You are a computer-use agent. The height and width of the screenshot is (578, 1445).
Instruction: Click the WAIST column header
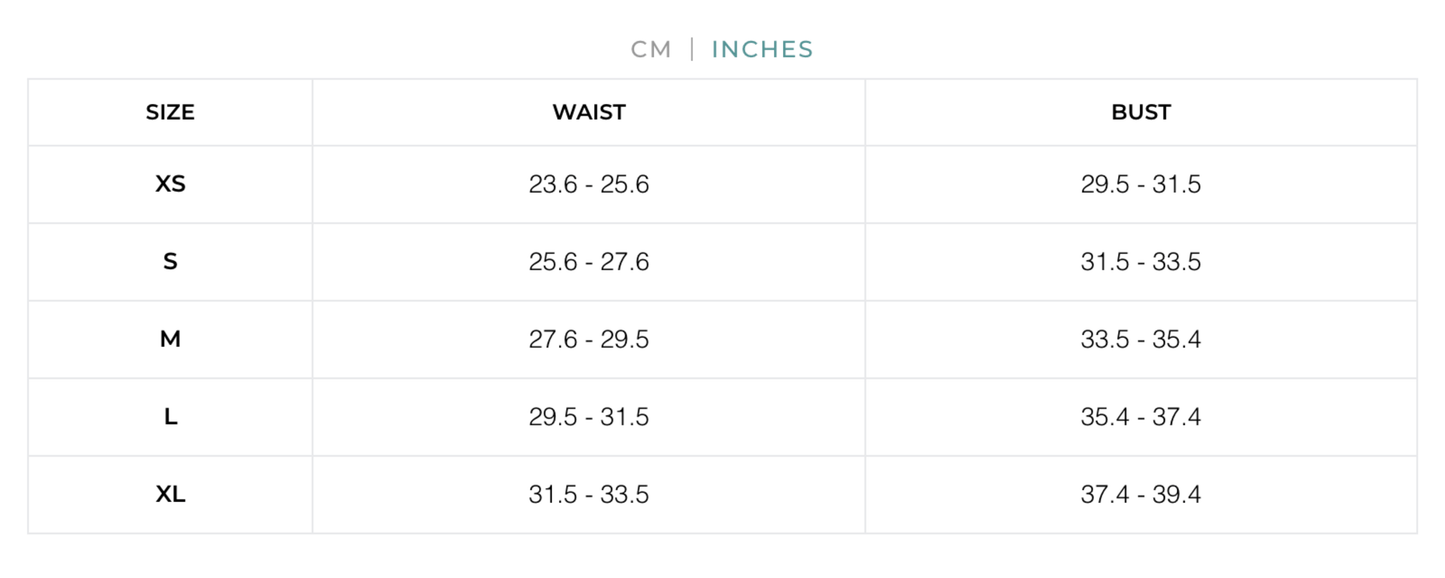(x=588, y=112)
